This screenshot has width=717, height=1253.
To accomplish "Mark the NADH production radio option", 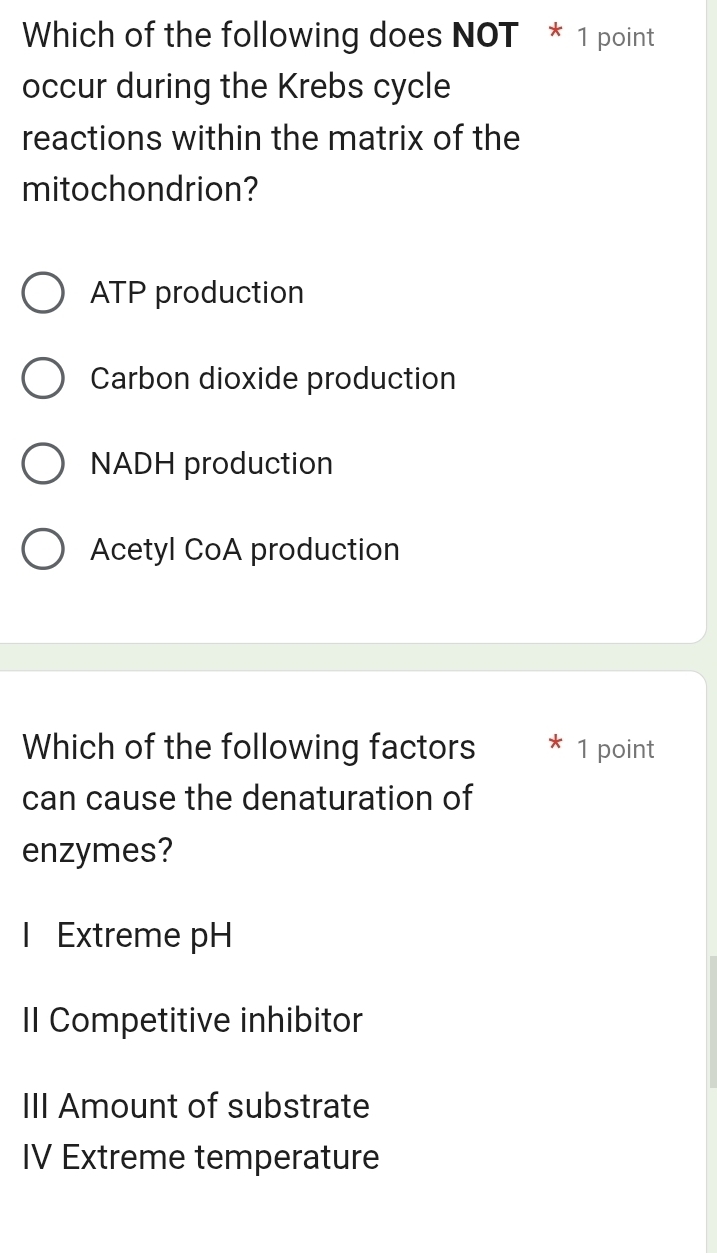I will coord(42,464).
